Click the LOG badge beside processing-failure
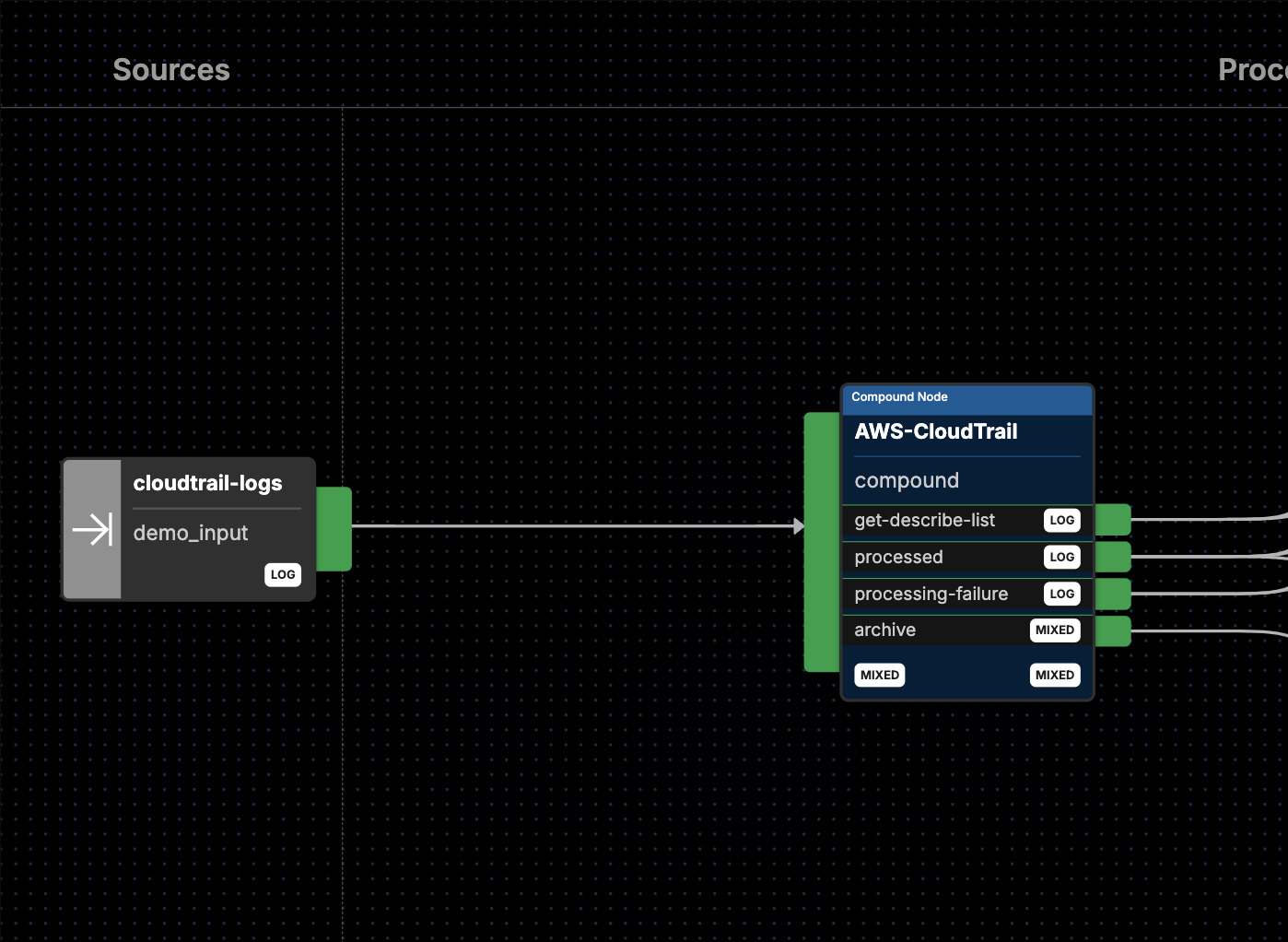1288x942 pixels. click(x=1062, y=594)
